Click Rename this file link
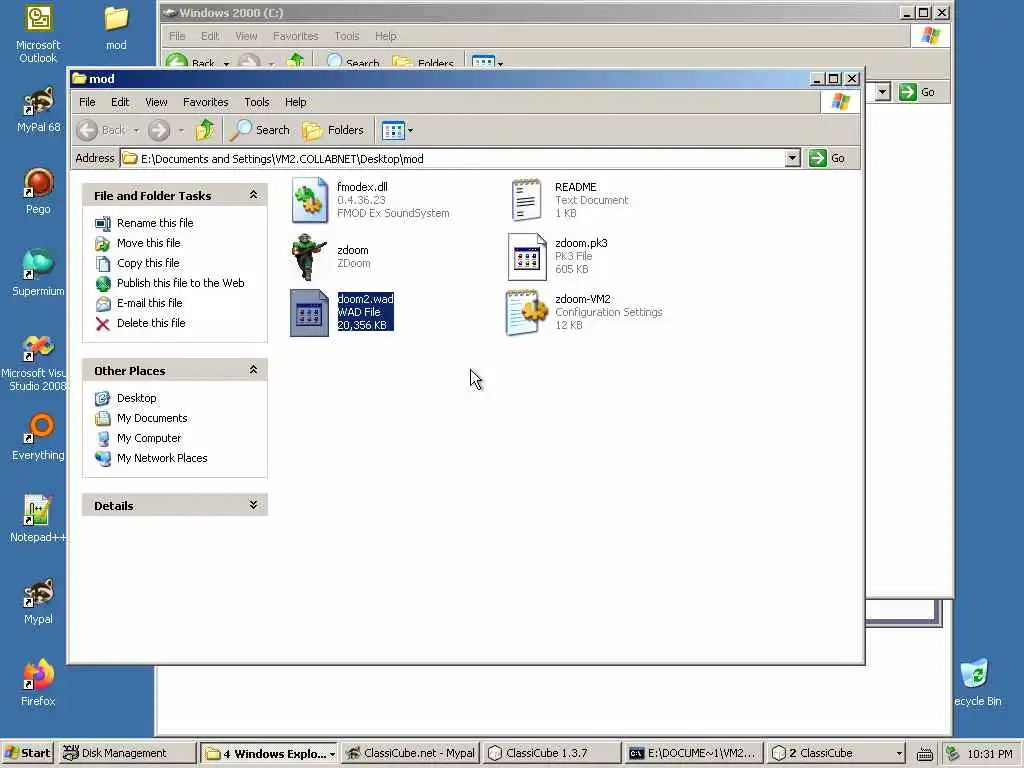This screenshot has height=768, width=1024. click(155, 223)
